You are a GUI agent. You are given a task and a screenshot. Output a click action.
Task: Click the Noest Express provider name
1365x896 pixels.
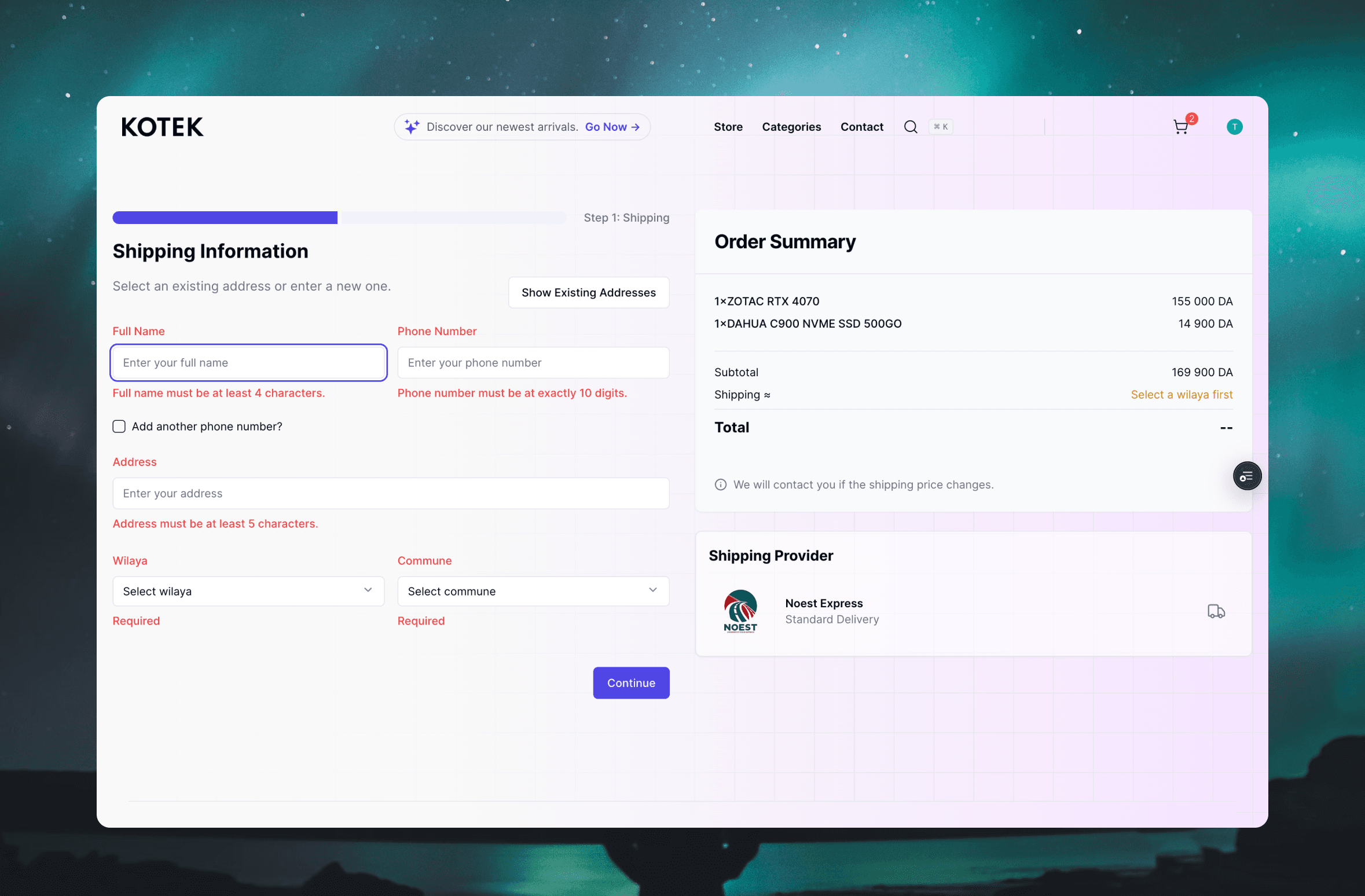(x=824, y=603)
